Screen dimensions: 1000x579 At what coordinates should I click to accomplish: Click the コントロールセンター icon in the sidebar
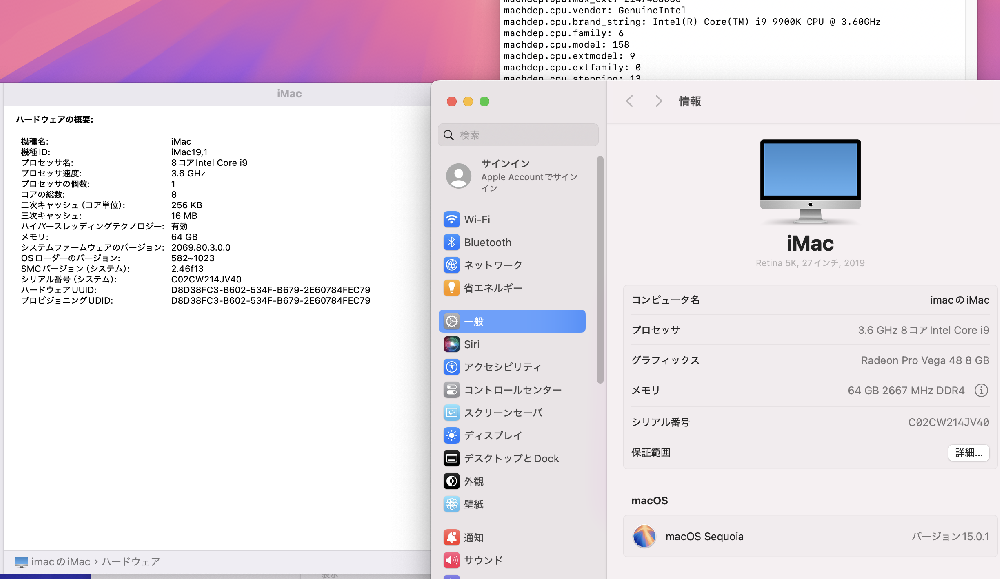(452, 390)
